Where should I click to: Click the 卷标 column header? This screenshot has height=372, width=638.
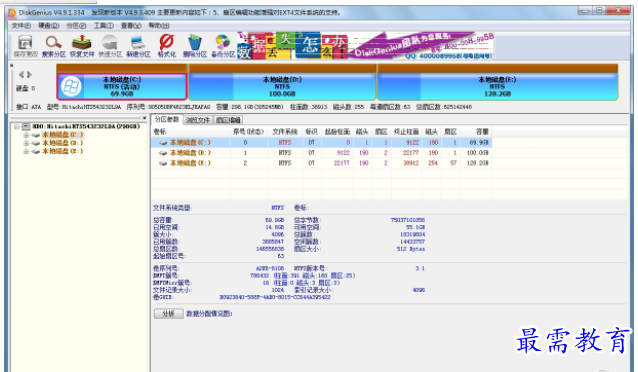pyautogui.click(x=191, y=132)
